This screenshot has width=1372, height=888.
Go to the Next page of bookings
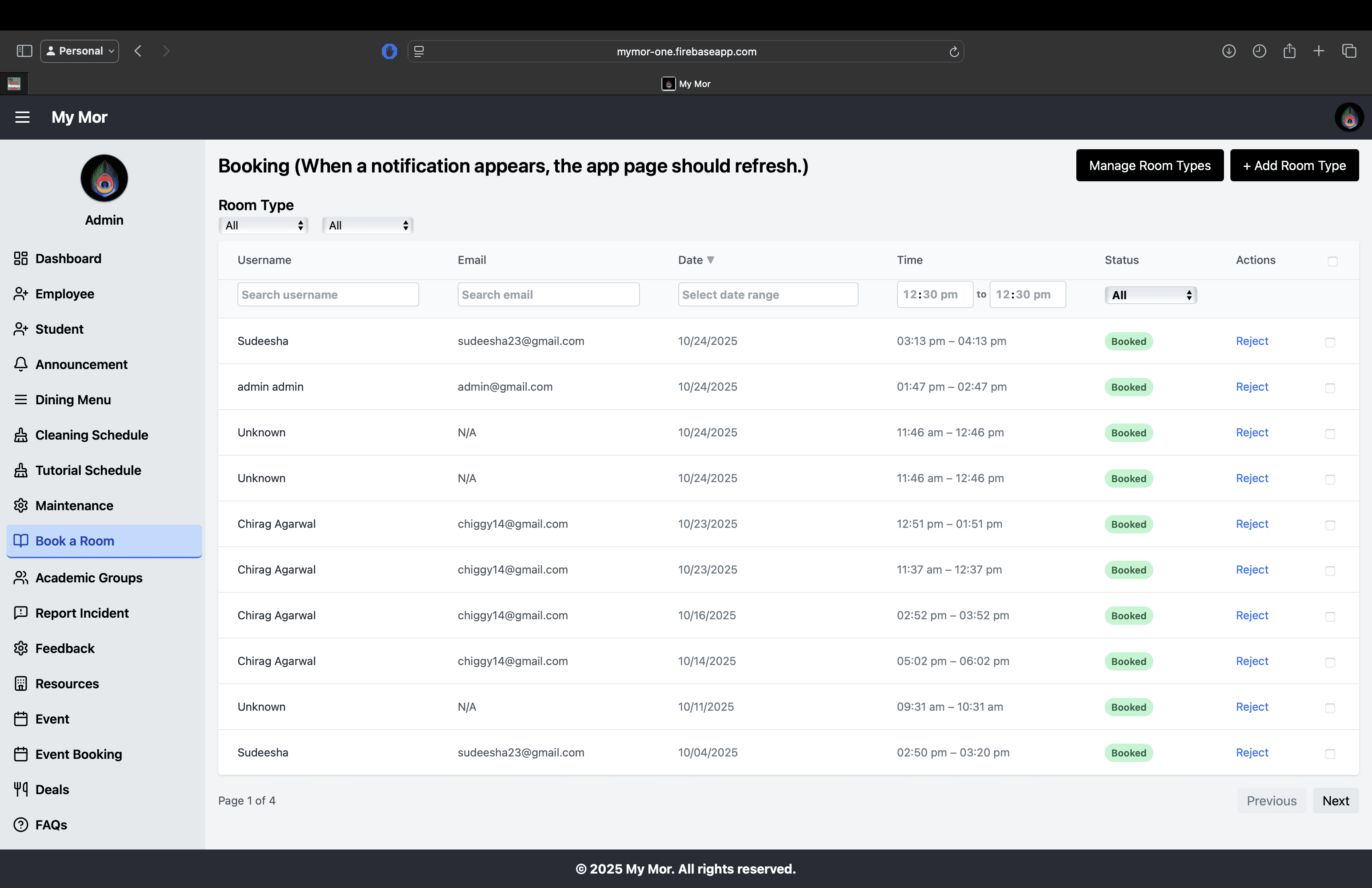coord(1335,801)
